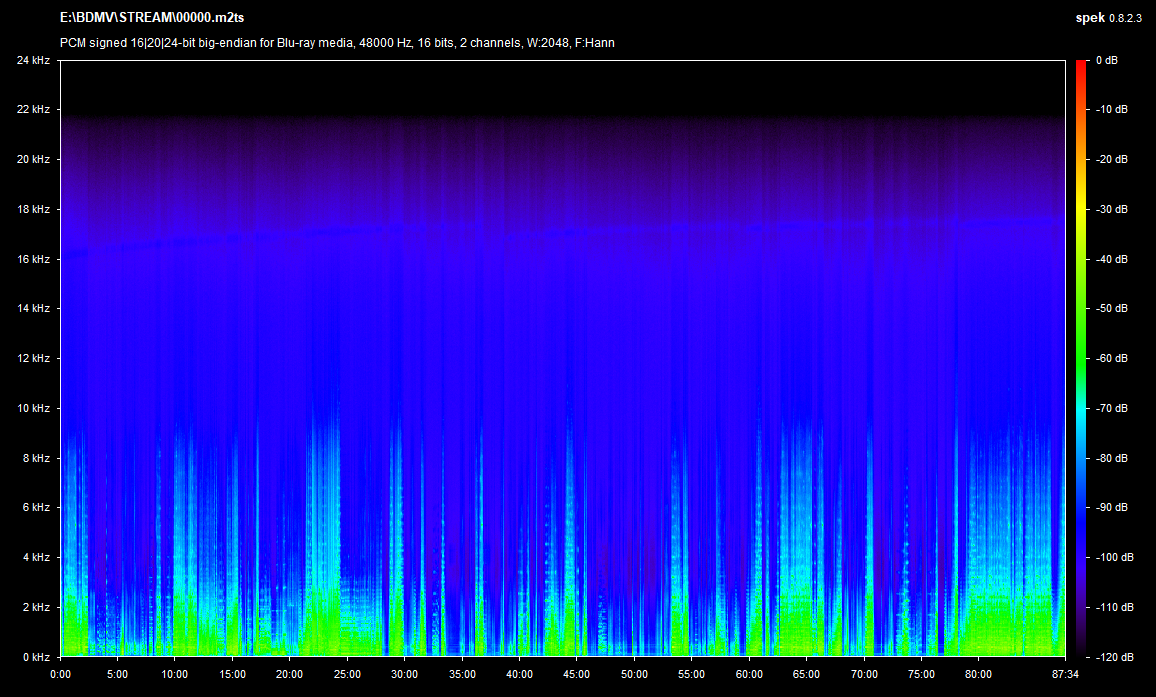Click the black cutoff band above 22 kHz

562,85
